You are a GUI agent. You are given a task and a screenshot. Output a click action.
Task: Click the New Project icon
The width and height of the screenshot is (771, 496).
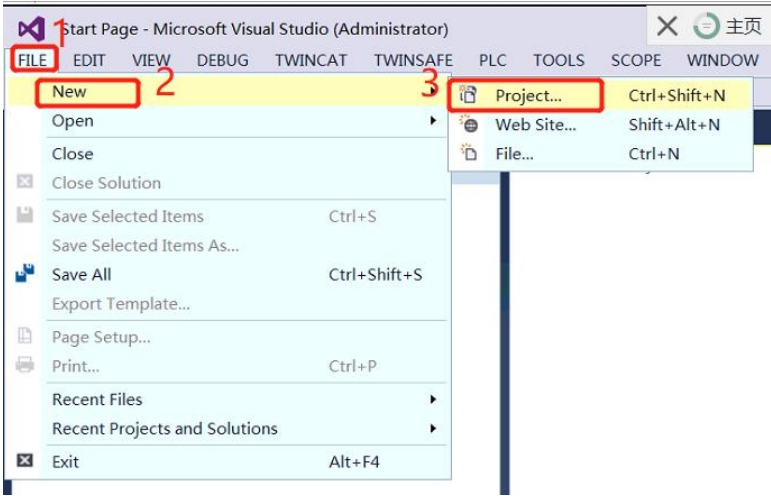click(x=468, y=96)
